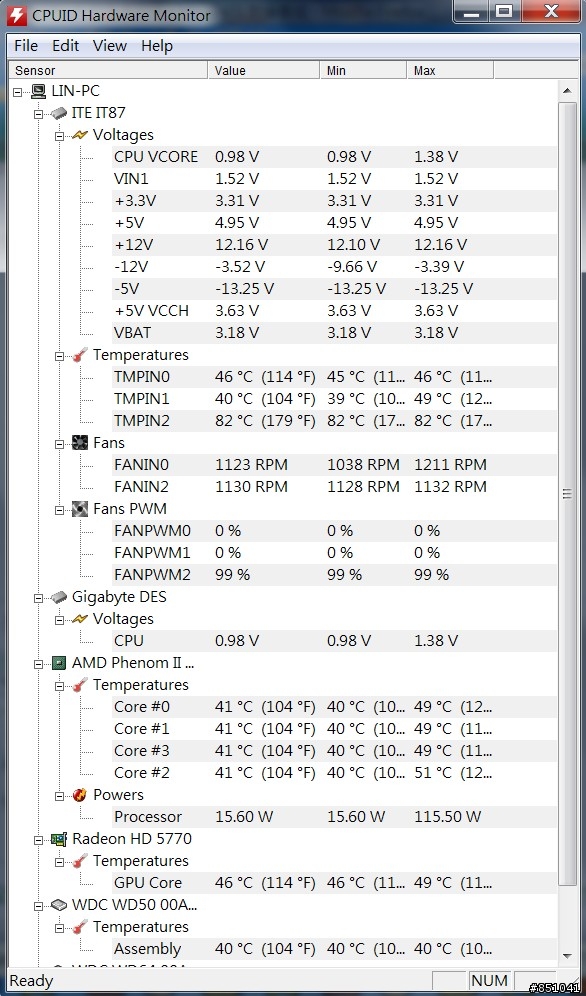This screenshot has width=586, height=996.
Task: Click the Gigabyte DES chip icon
Action: click(x=59, y=597)
